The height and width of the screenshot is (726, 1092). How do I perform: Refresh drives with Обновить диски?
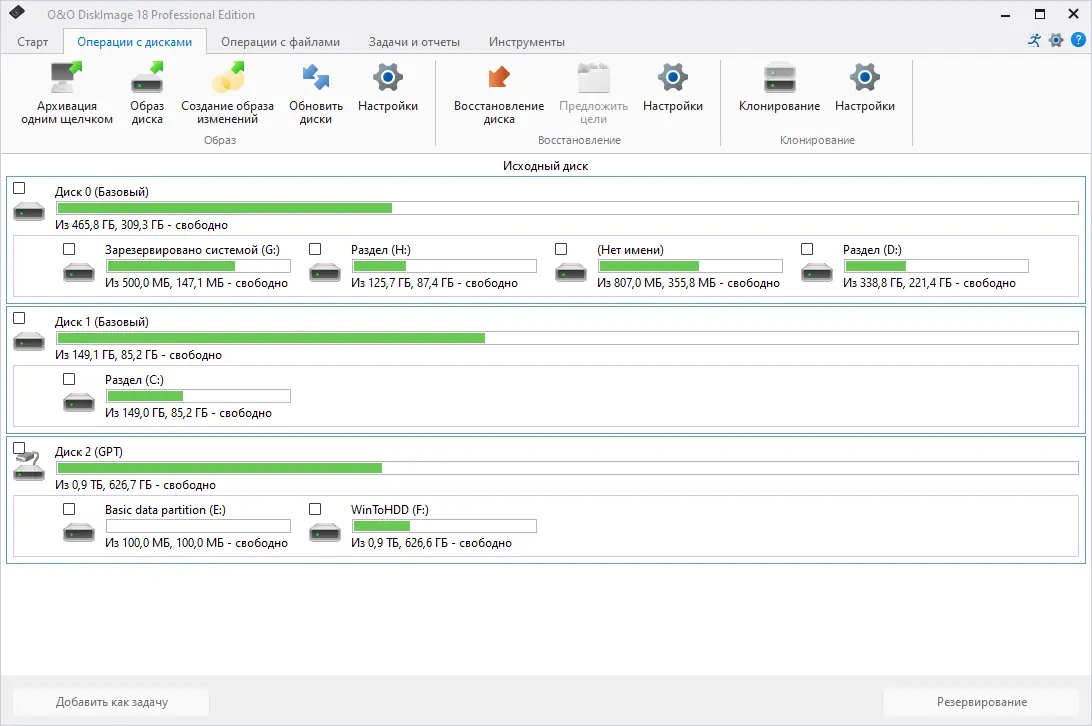316,93
